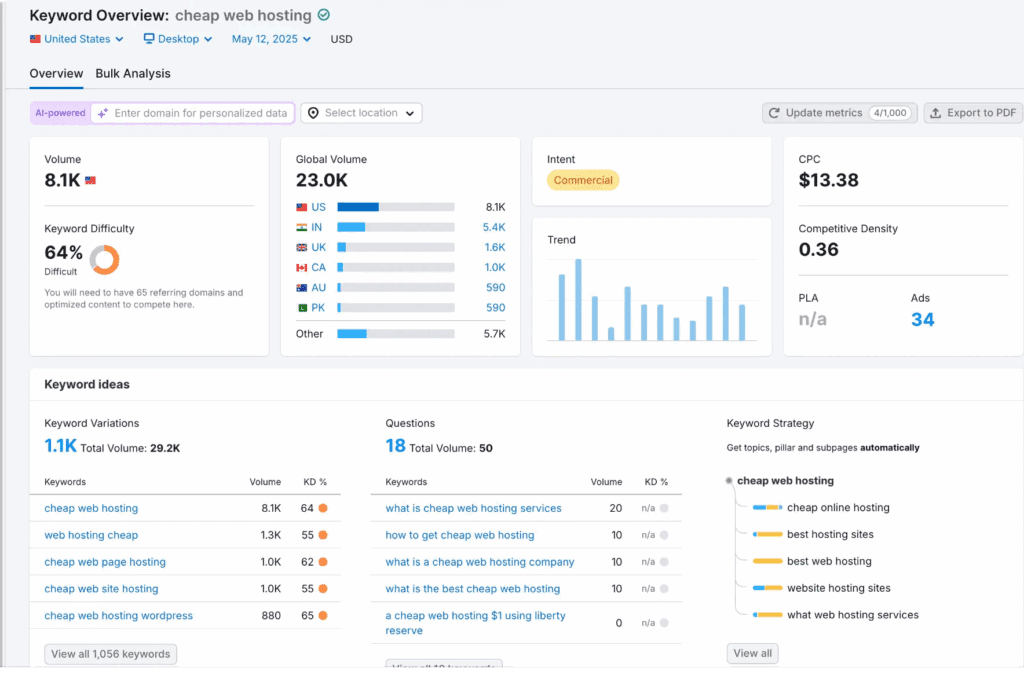Click the green verified checkmark beside the keyword

coord(322,15)
